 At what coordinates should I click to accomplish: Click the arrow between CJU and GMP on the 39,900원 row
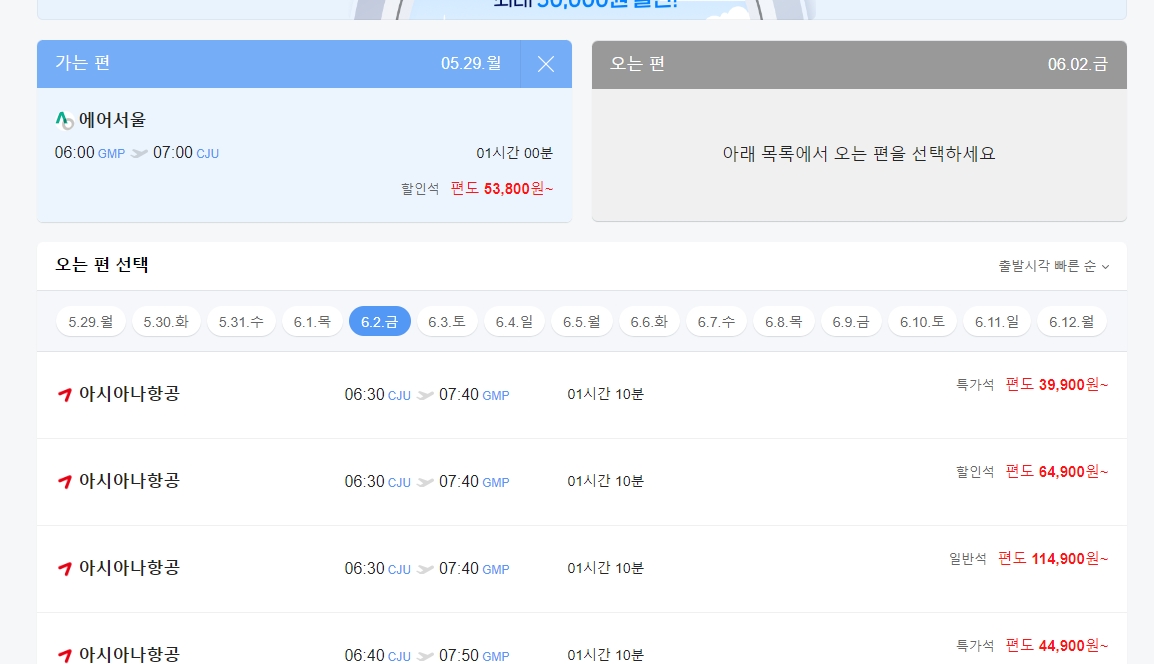427,394
